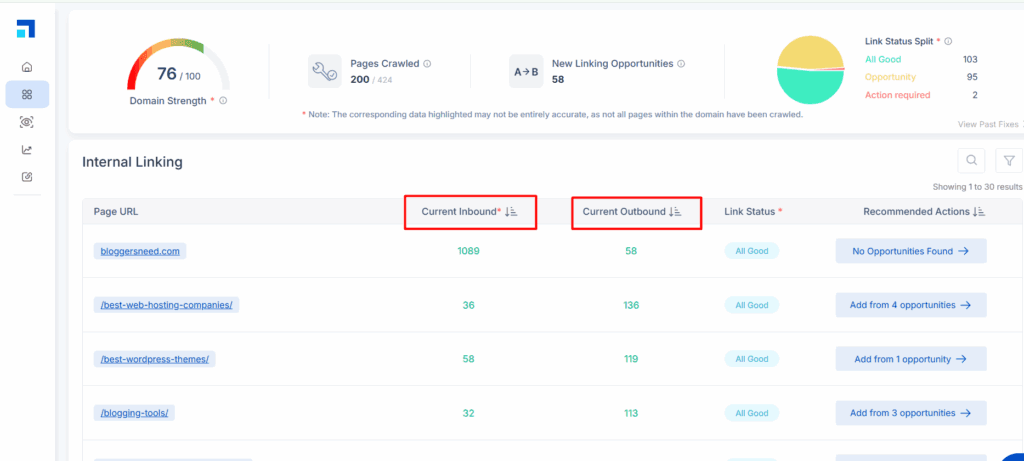The width and height of the screenshot is (1024, 461).
Task: Open the bloggersneed.com page link
Action: click(140, 251)
